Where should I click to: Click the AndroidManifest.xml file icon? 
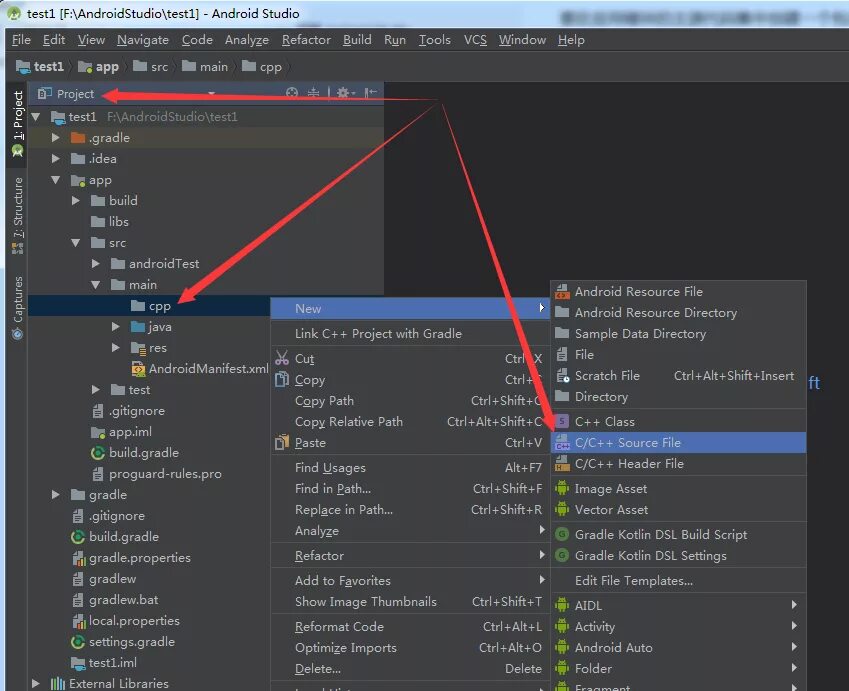click(138, 369)
